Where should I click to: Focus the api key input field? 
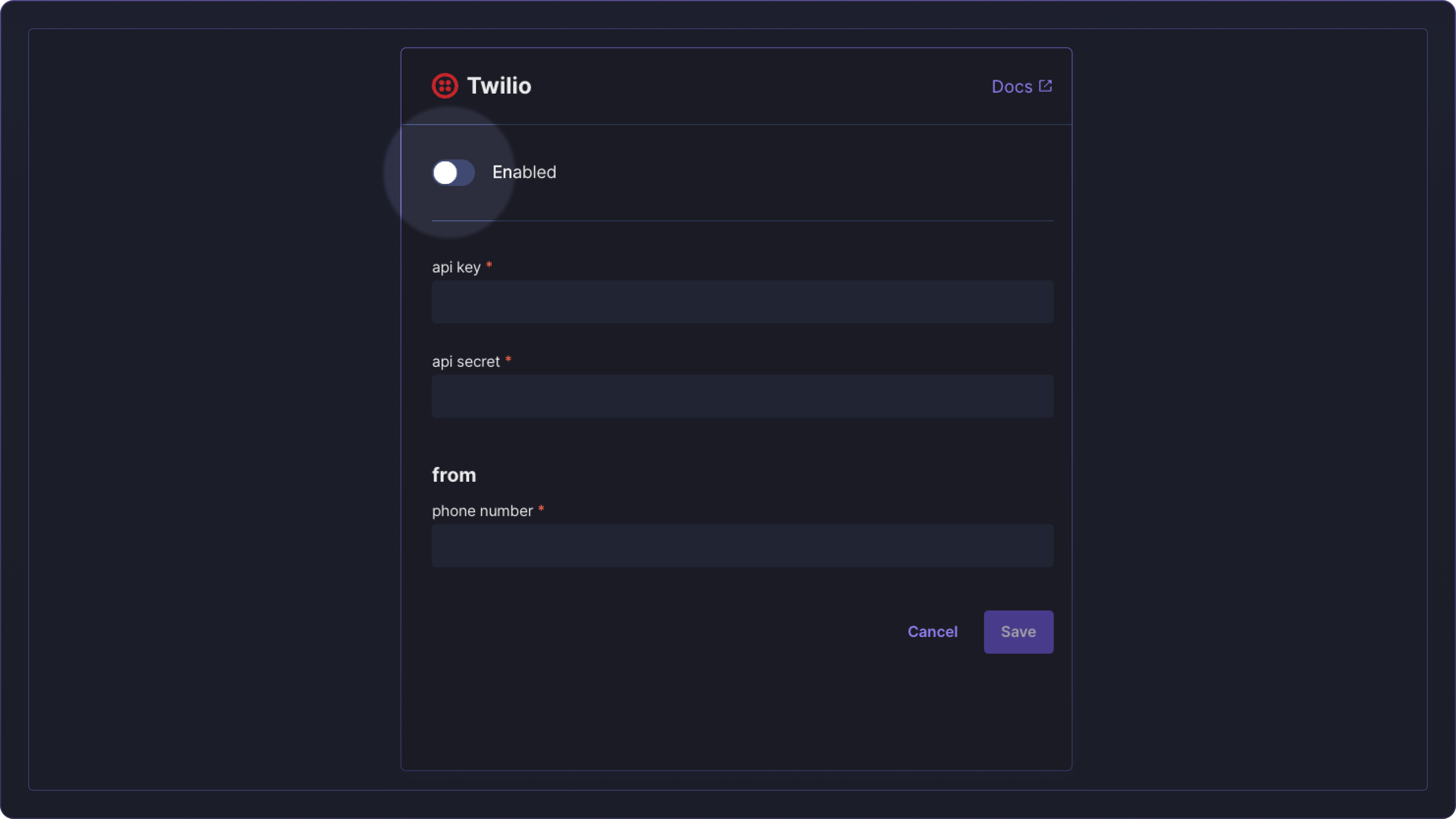[x=742, y=302]
